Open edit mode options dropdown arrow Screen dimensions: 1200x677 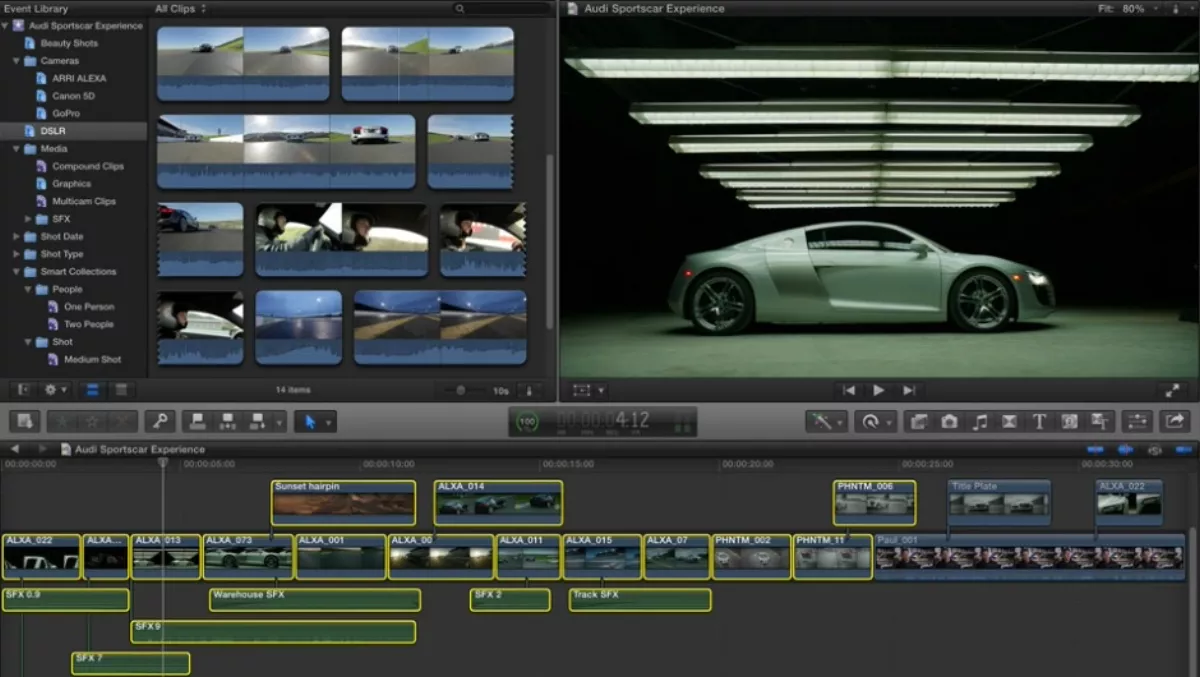[279, 421]
